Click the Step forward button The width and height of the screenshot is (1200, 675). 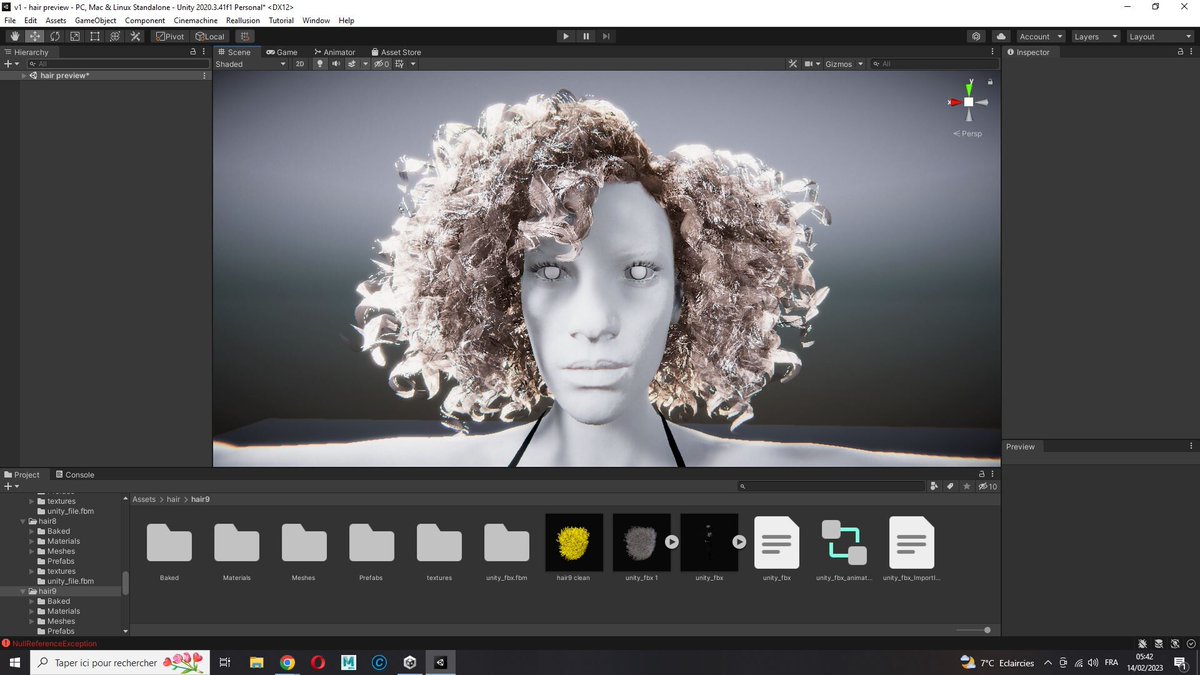click(606, 36)
